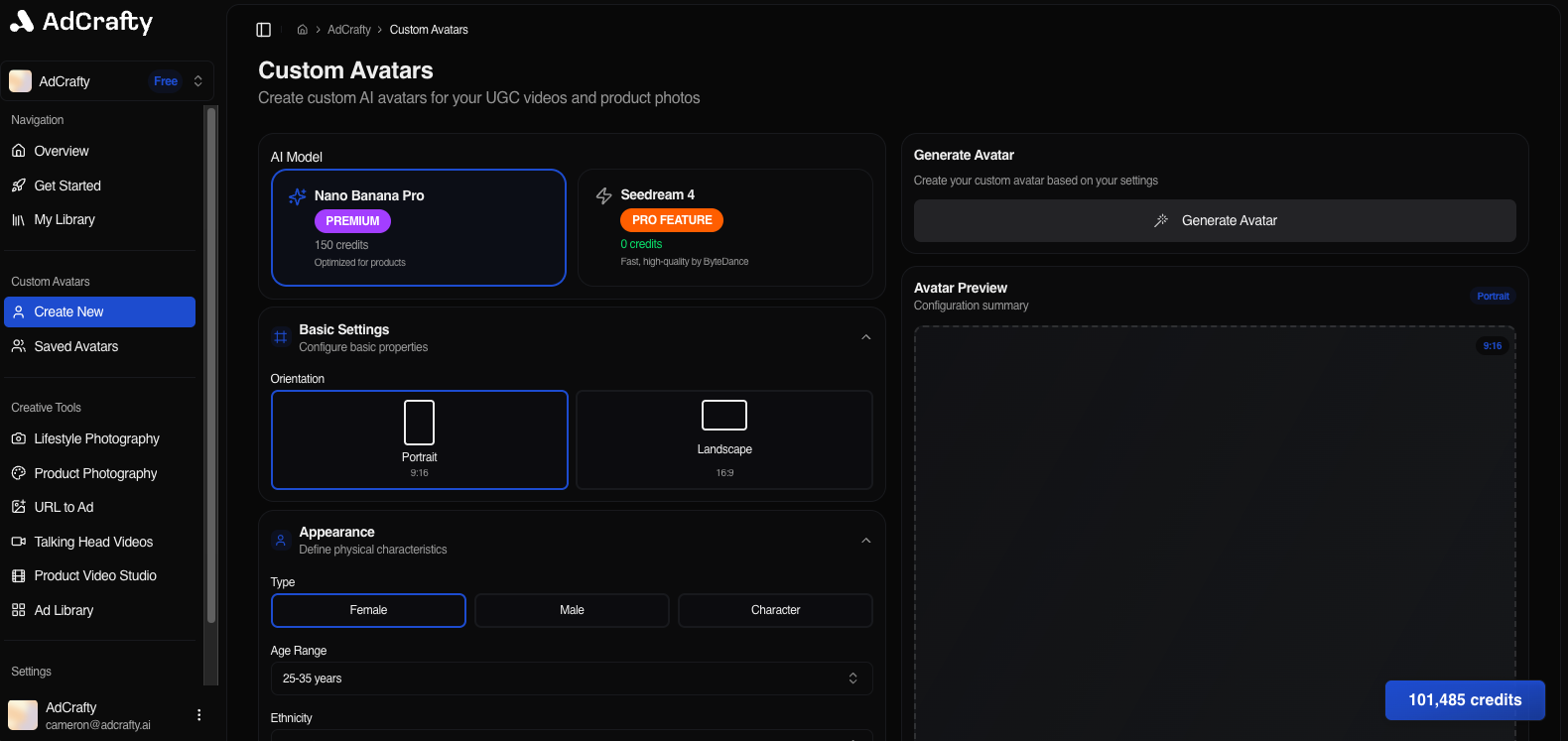Toggle the sidebar panel icon
This screenshot has width=1568, height=741.
(264, 30)
